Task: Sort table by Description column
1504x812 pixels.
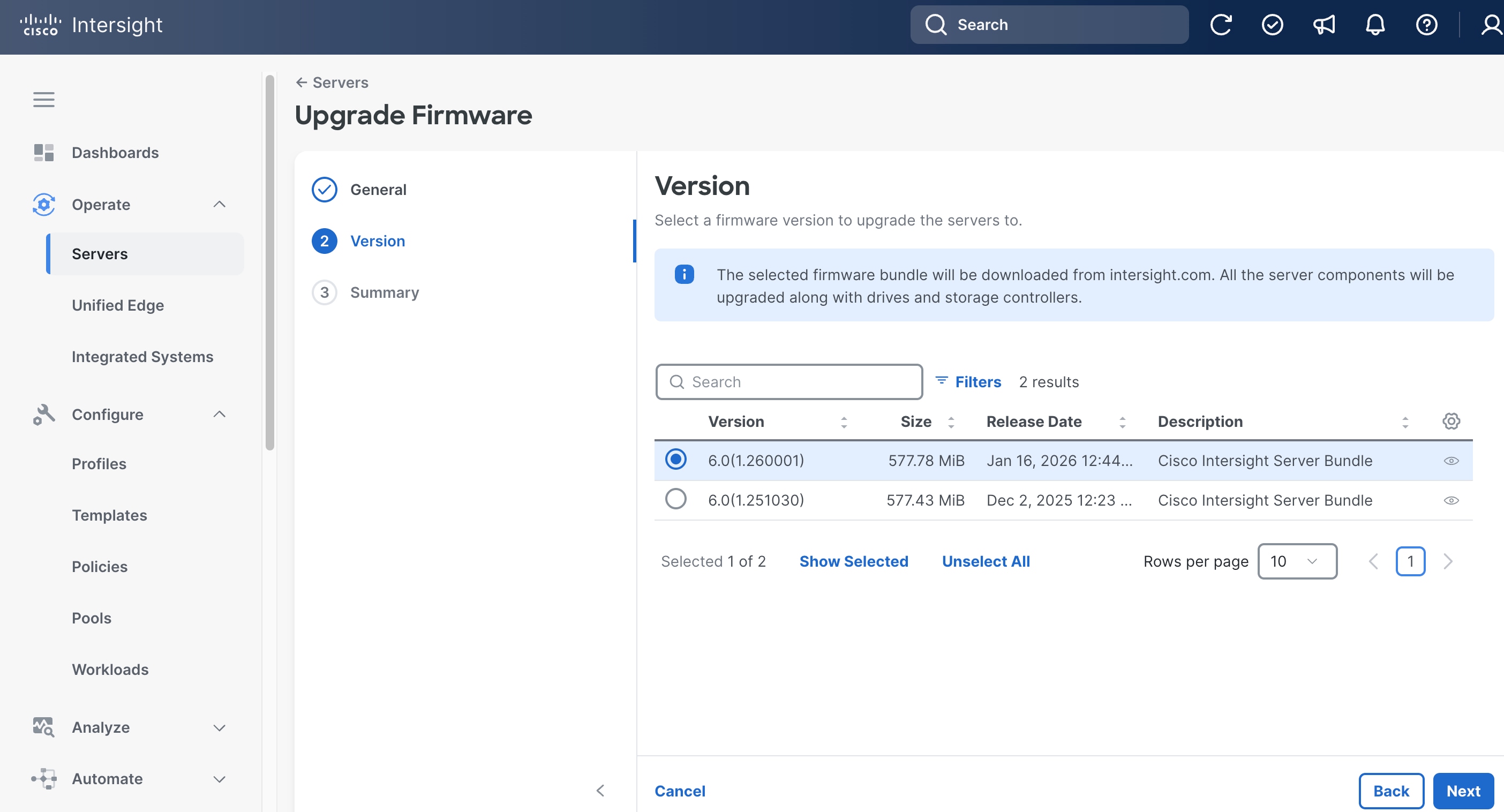Action: (x=1405, y=422)
